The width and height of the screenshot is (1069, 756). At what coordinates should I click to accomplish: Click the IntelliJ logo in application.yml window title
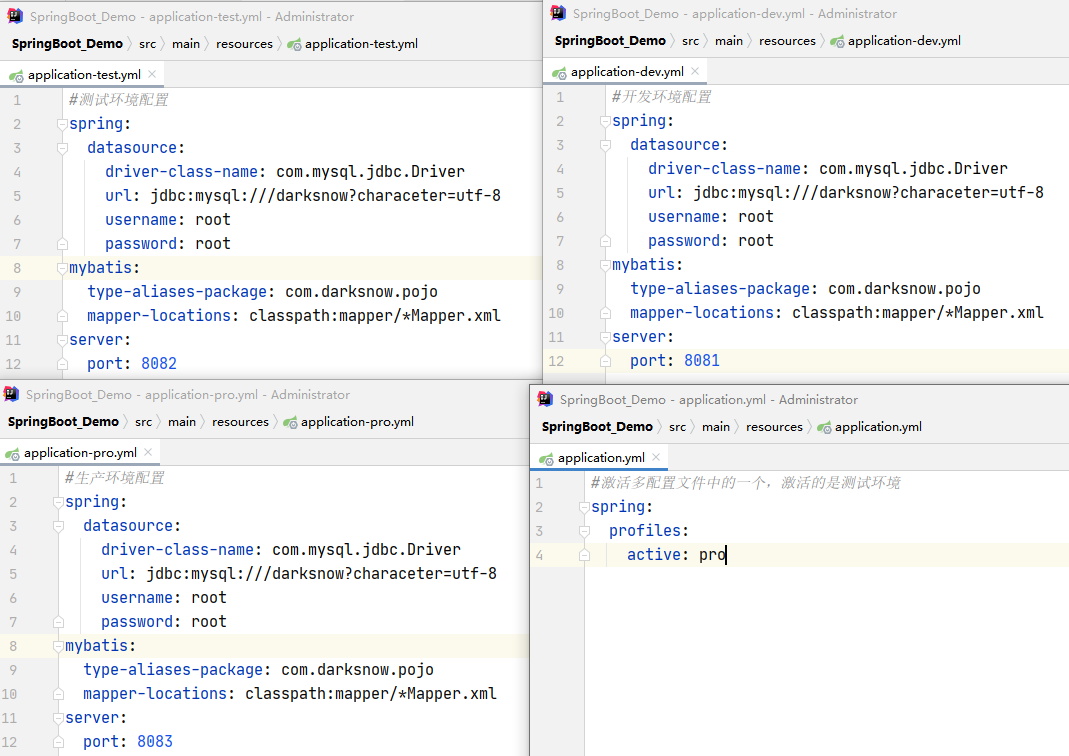[x=545, y=399]
